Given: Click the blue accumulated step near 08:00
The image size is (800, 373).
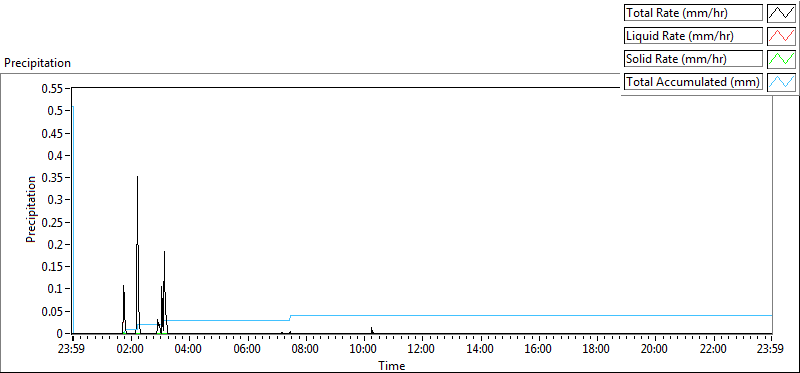Looking at the screenshot, I should 290,318.
